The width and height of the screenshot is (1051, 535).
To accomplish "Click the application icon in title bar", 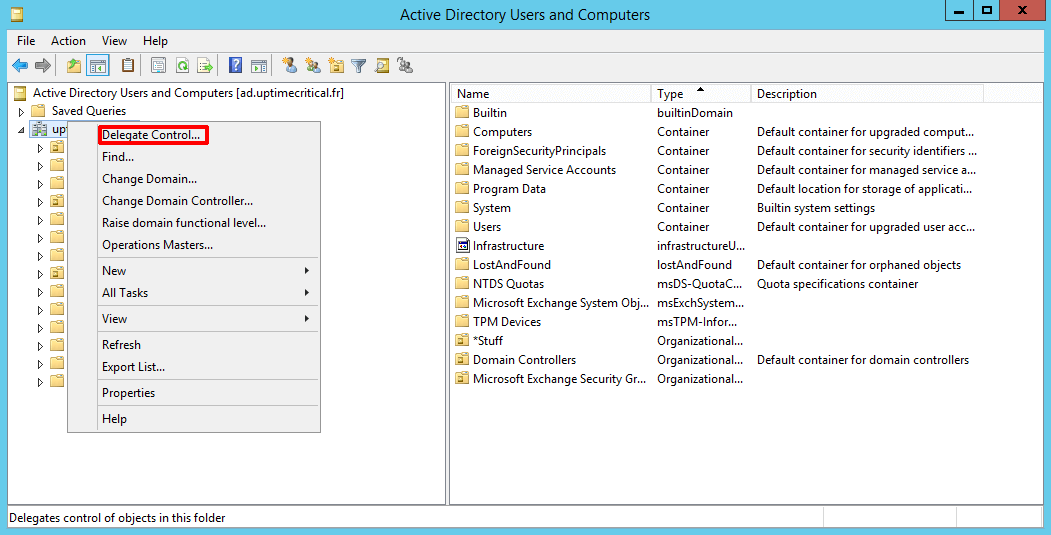I will coord(17,14).
